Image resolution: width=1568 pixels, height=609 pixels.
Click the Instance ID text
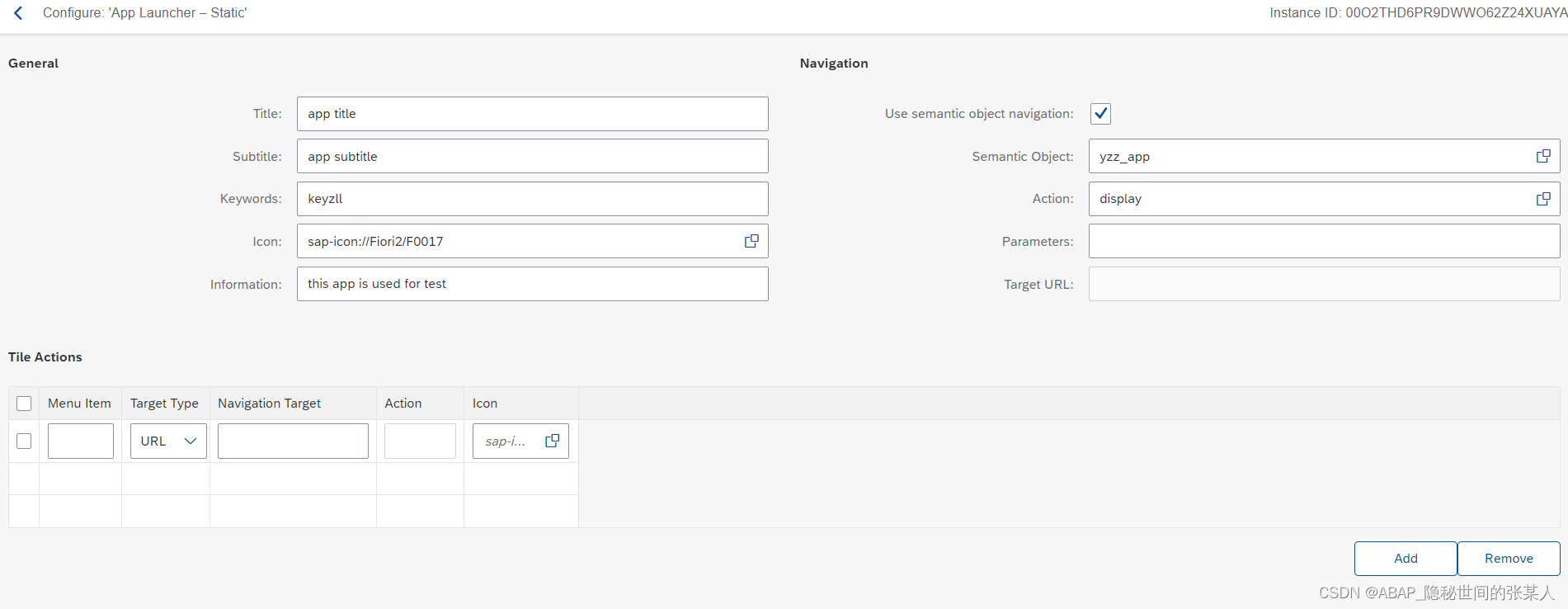click(1418, 13)
